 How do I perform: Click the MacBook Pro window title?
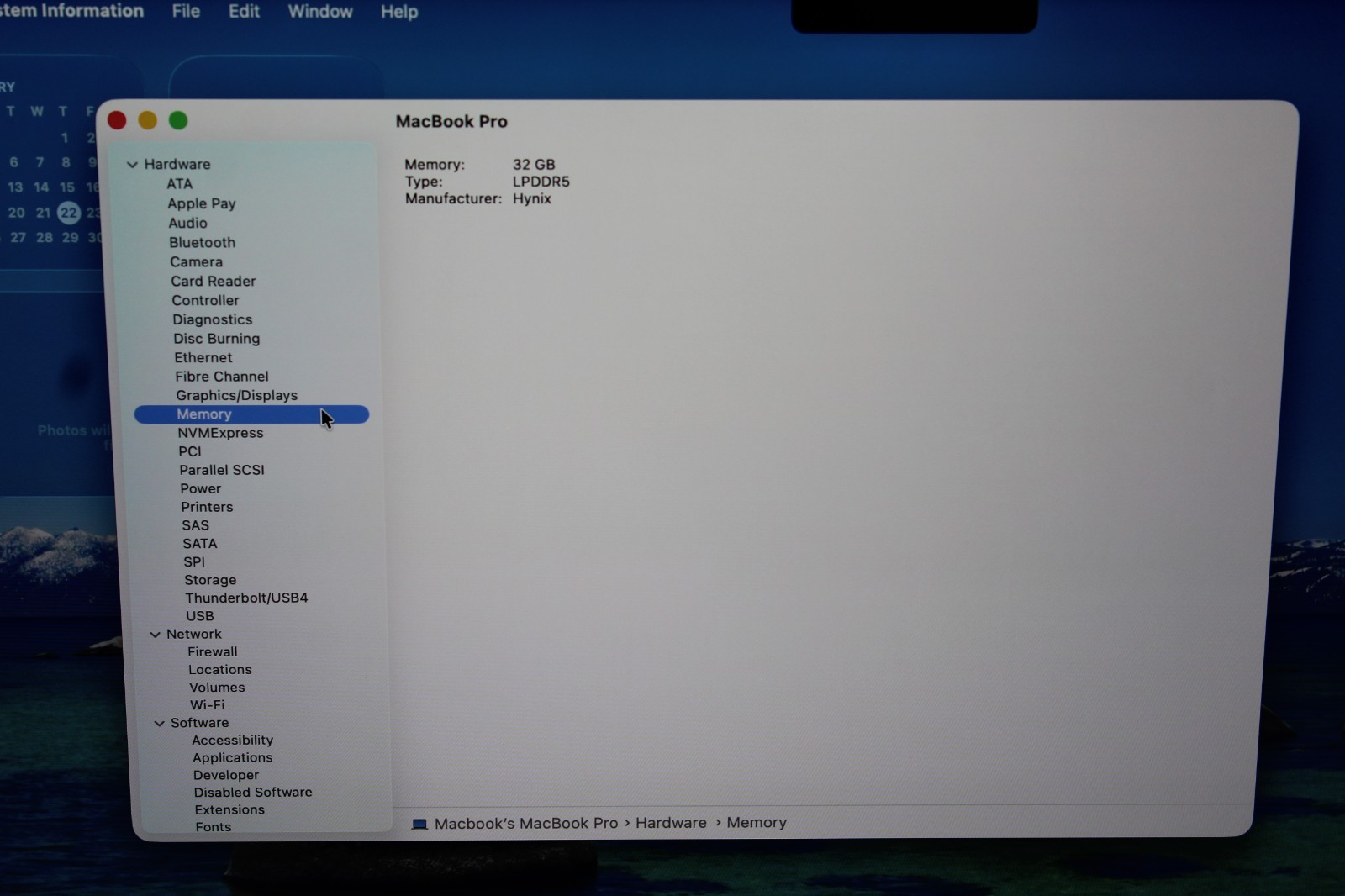click(x=451, y=122)
